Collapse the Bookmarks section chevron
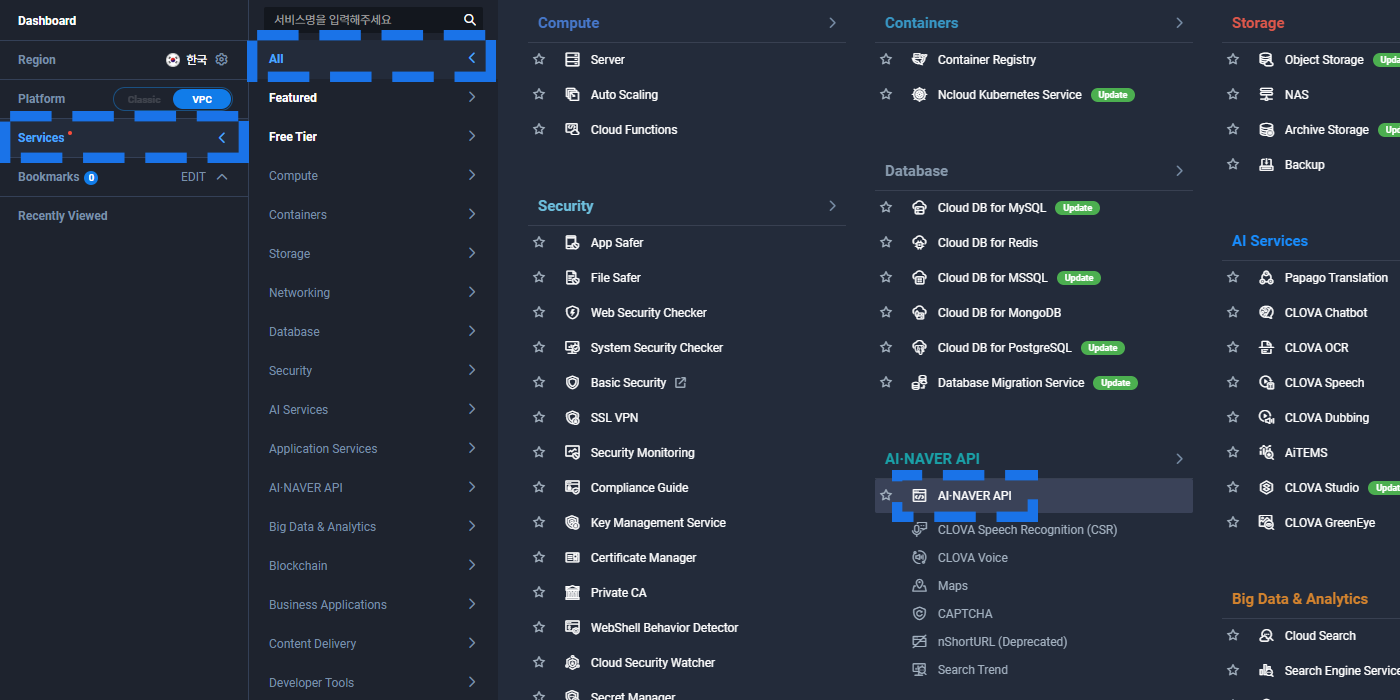The image size is (1400, 700). 222,177
